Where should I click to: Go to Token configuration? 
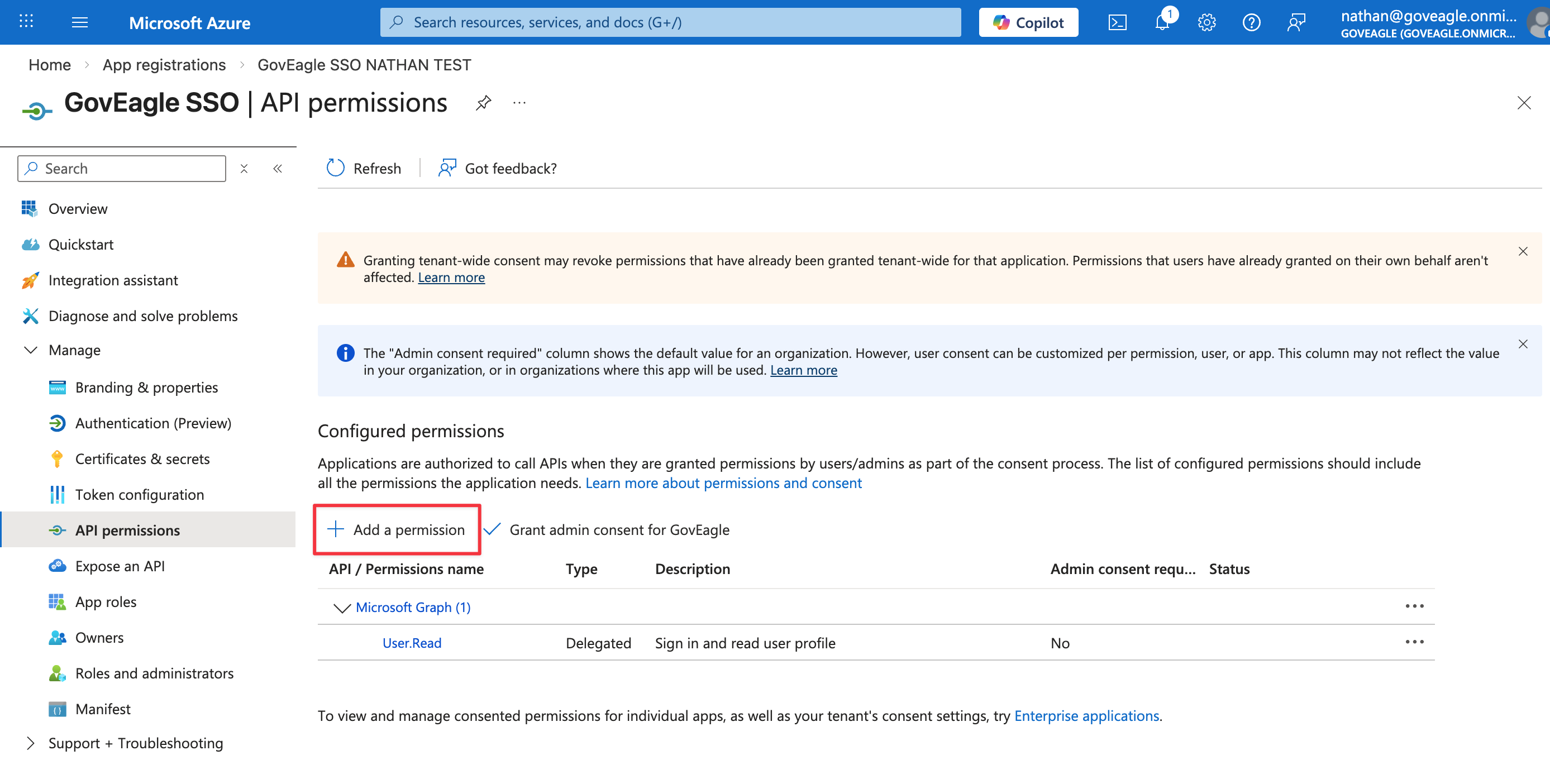point(139,495)
